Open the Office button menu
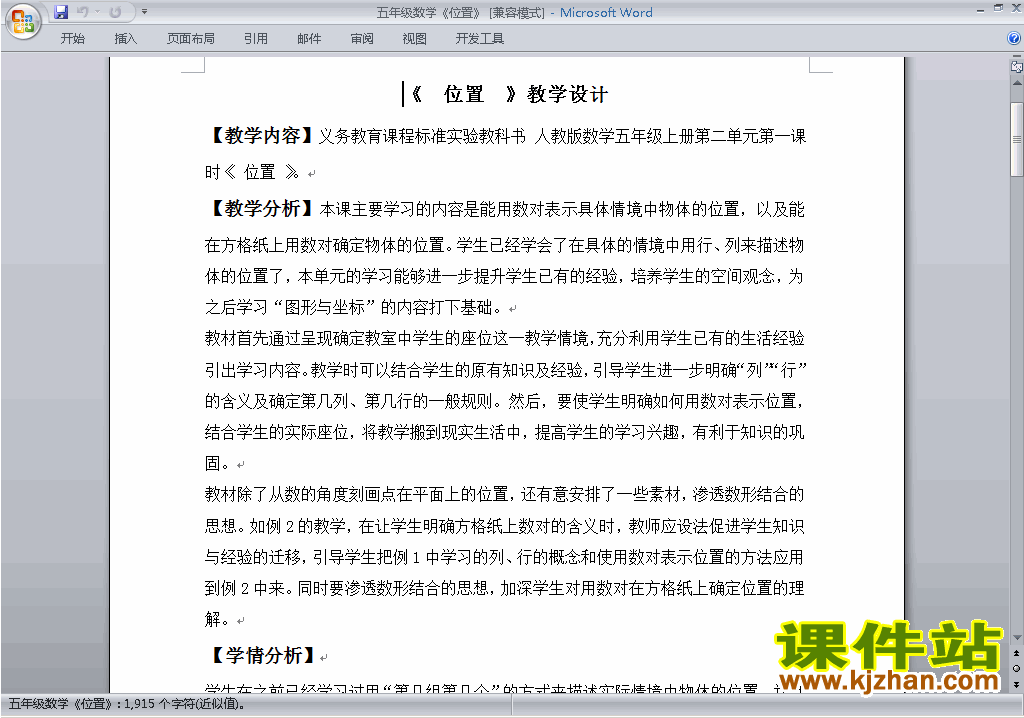This screenshot has height=718, width=1024. click(x=24, y=22)
